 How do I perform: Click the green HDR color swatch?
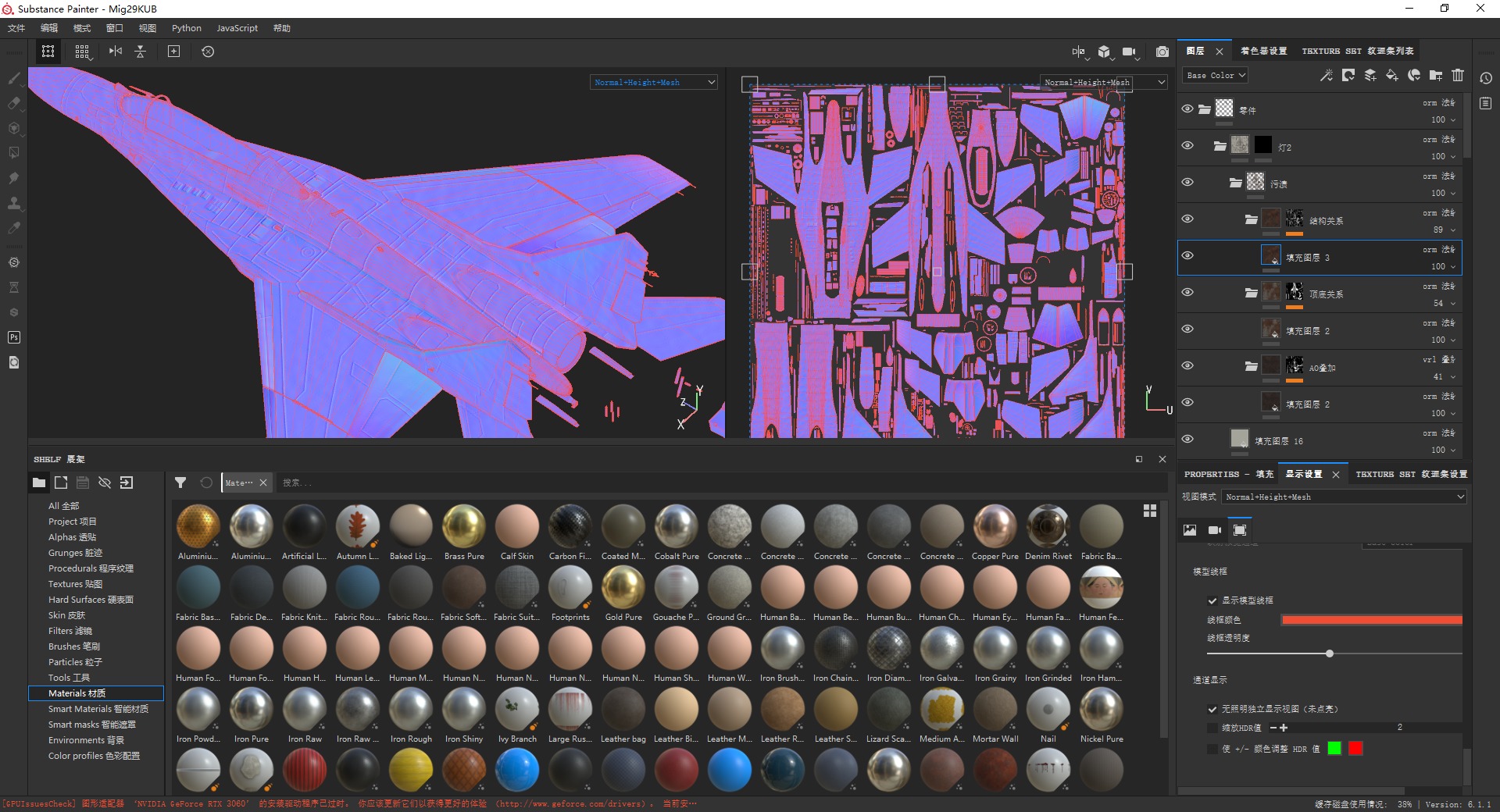pyautogui.click(x=1334, y=749)
